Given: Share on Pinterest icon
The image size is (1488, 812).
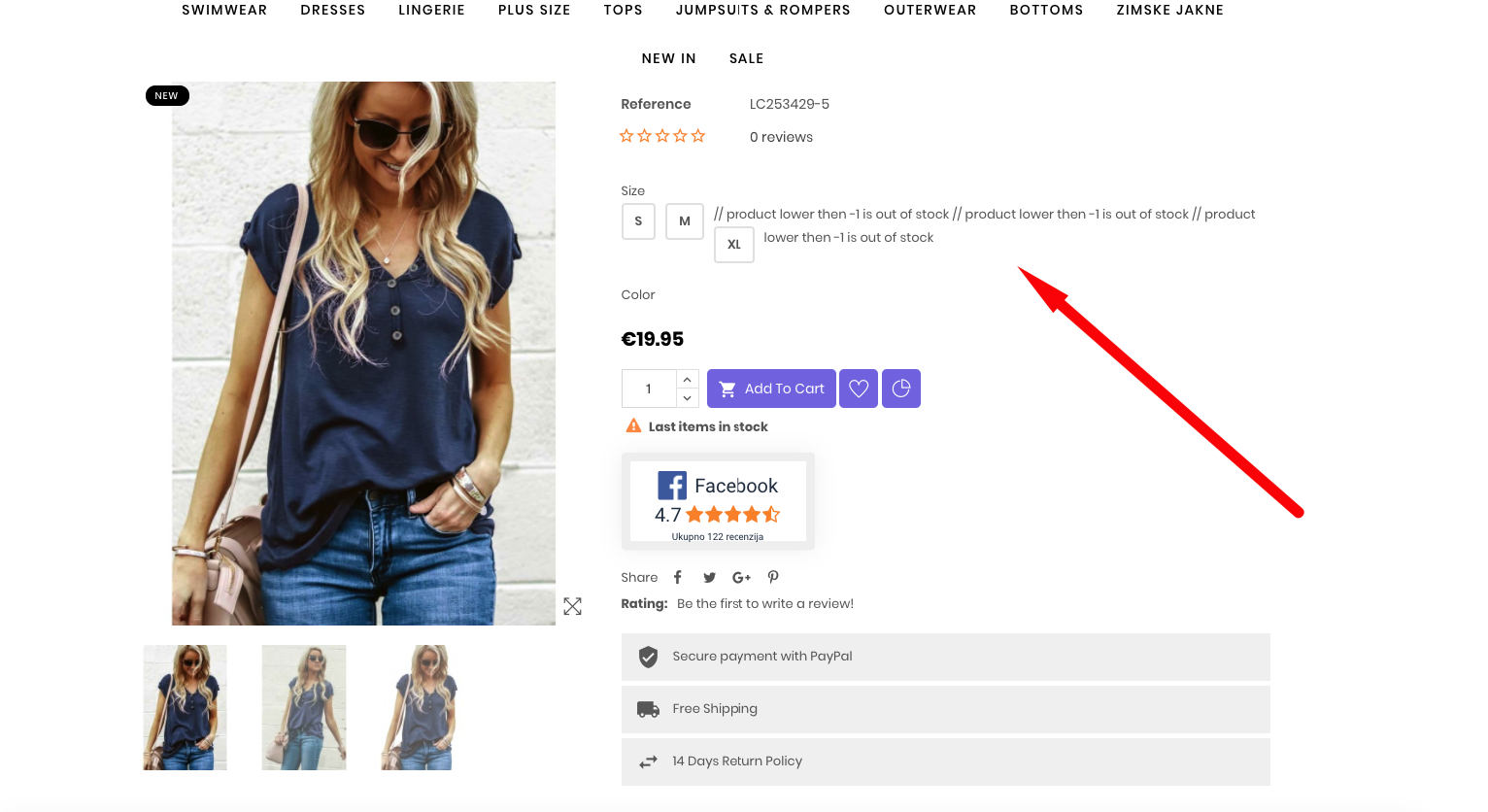Looking at the screenshot, I should pyautogui.click(x=773, y=577).
